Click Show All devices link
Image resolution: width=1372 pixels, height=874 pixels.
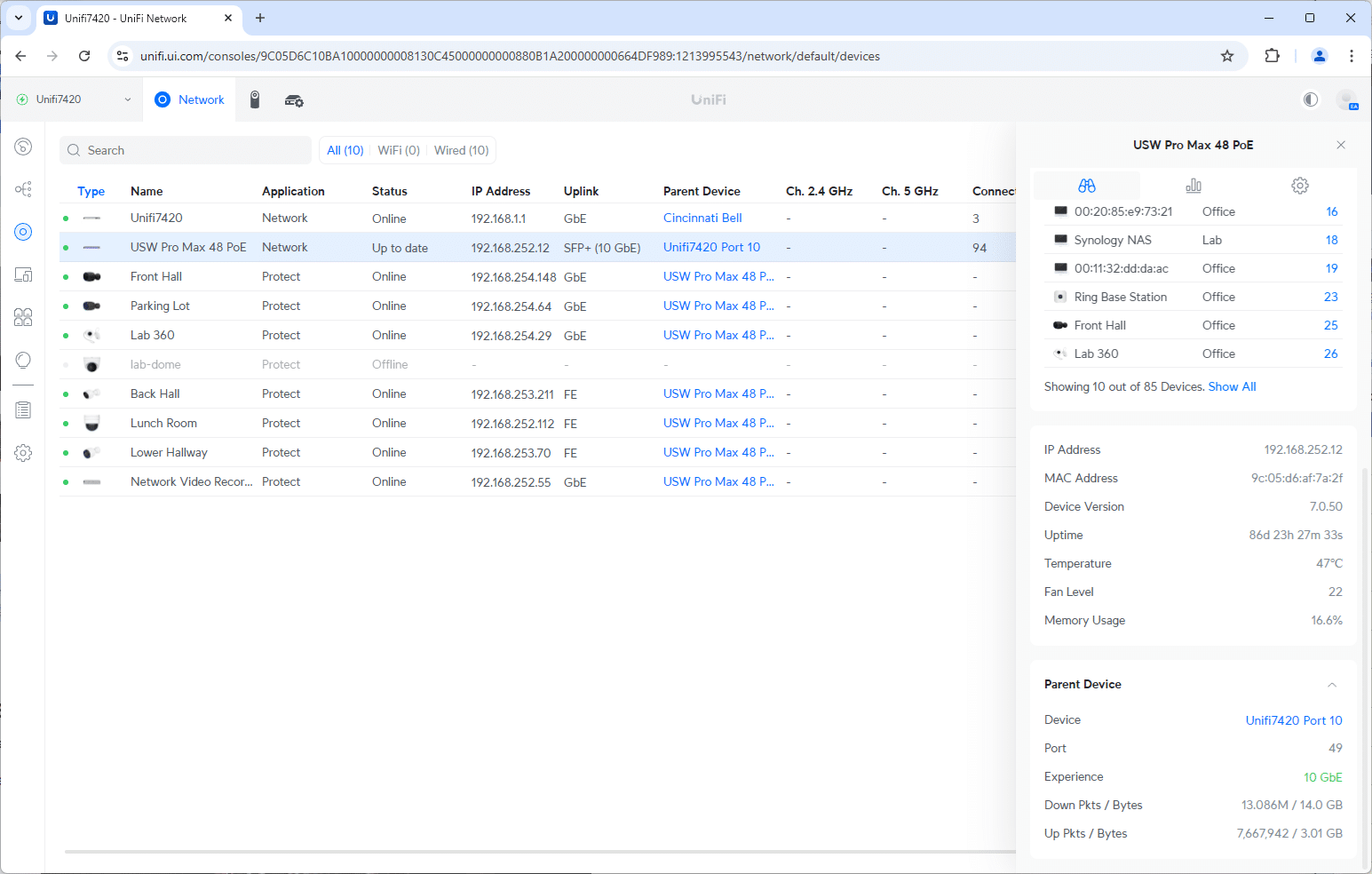[1232, 386]
